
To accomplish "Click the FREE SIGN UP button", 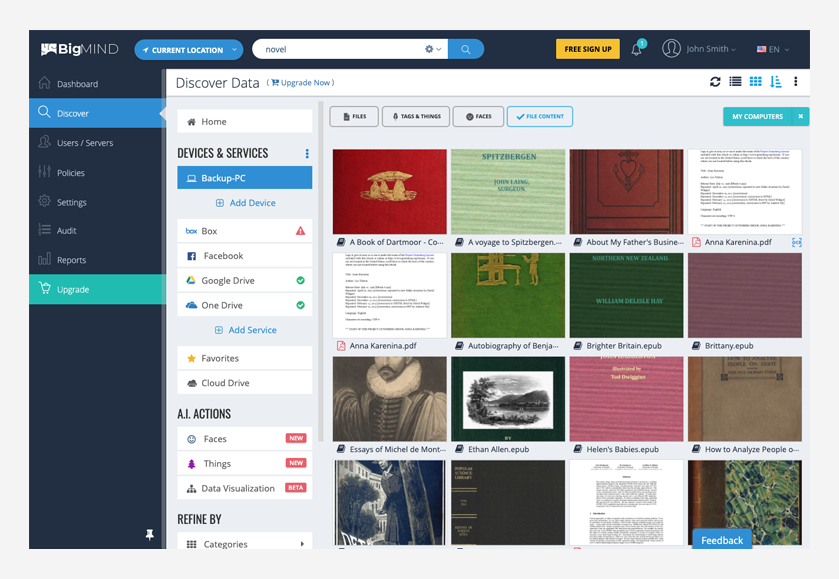I will click(x=587, y=48).
